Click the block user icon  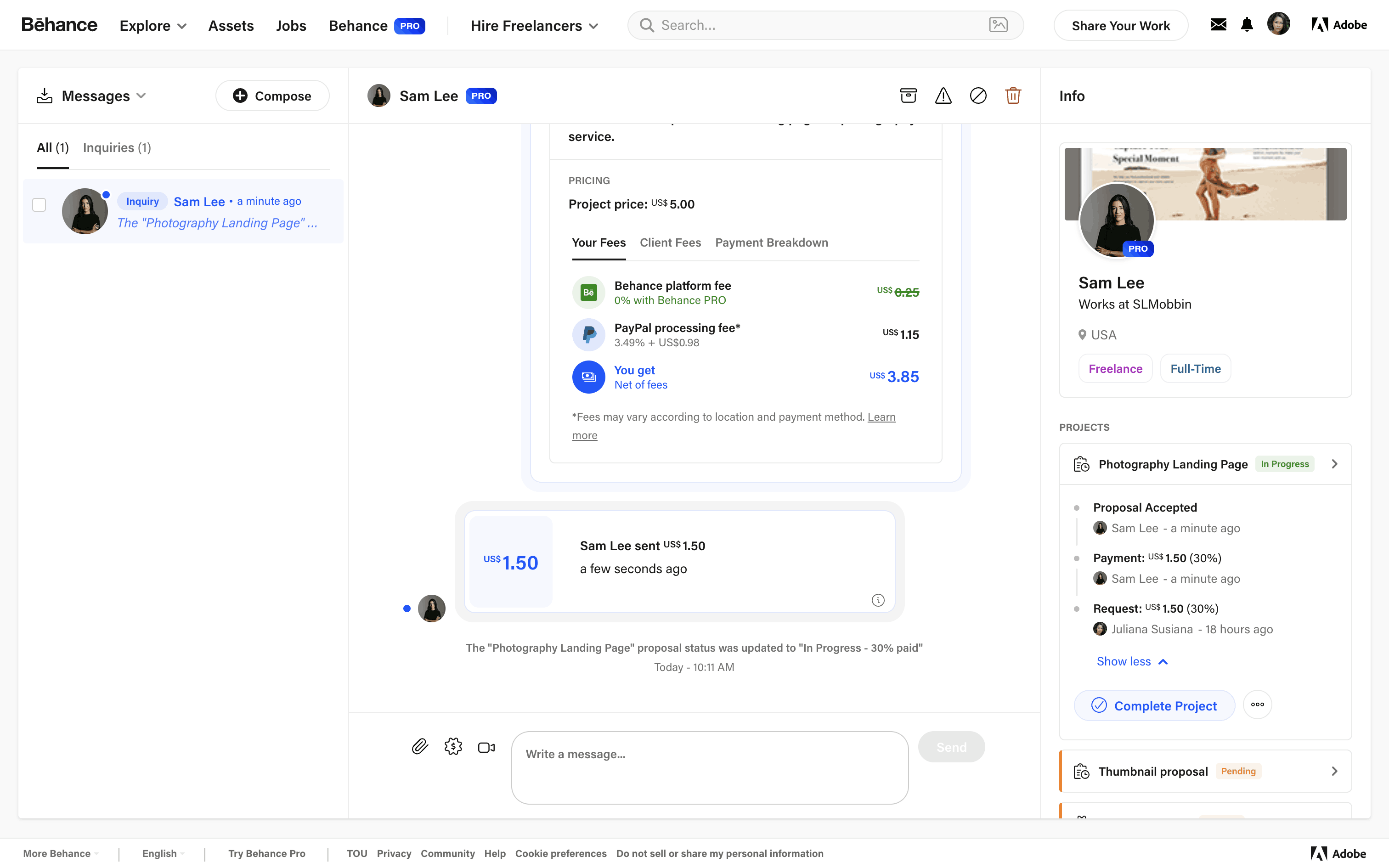pos(978,96)
